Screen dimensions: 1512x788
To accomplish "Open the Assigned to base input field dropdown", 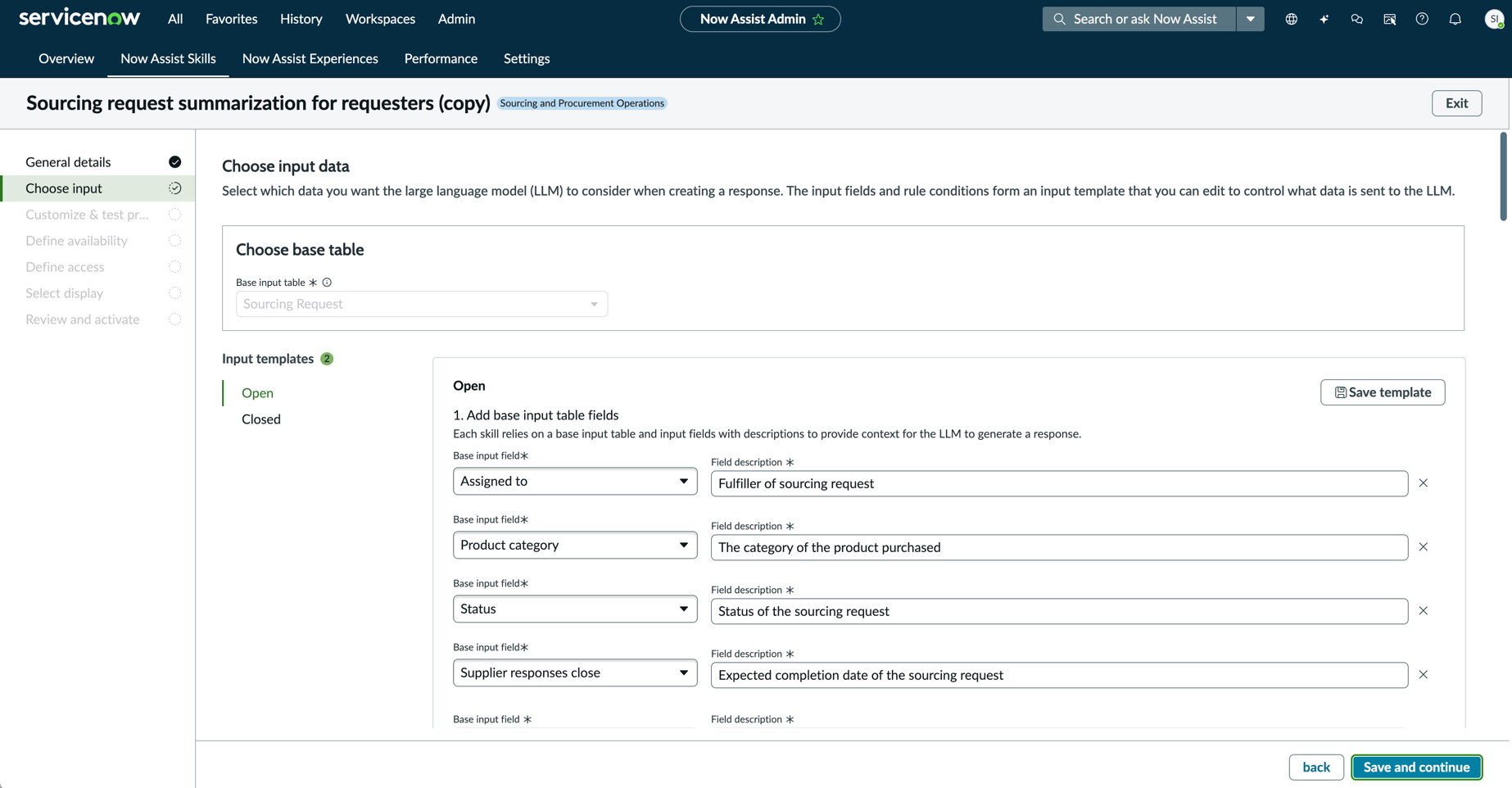I will tap(575, 481).
